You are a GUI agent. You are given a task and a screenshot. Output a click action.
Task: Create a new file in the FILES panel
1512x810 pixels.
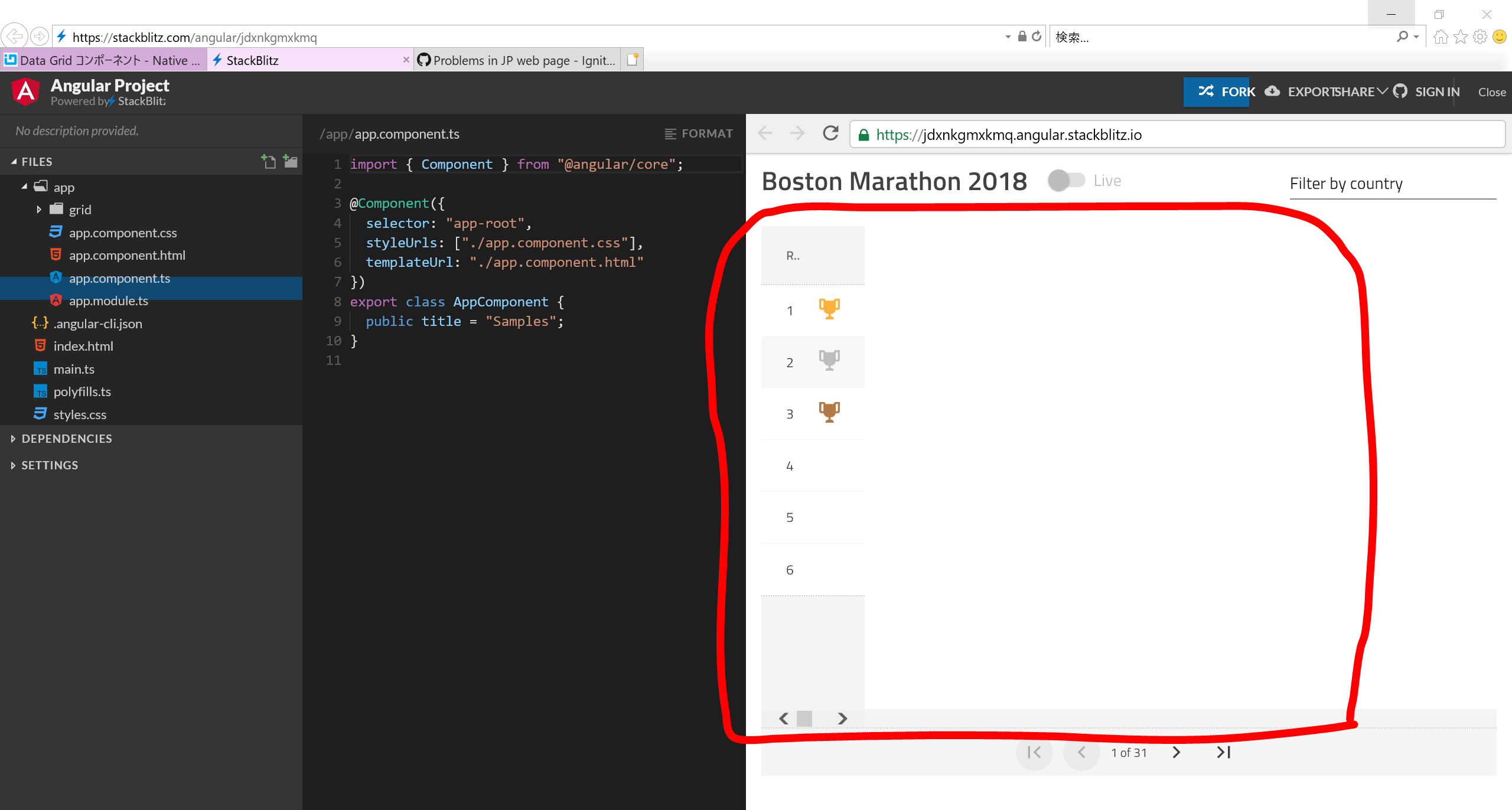(268, 161)
